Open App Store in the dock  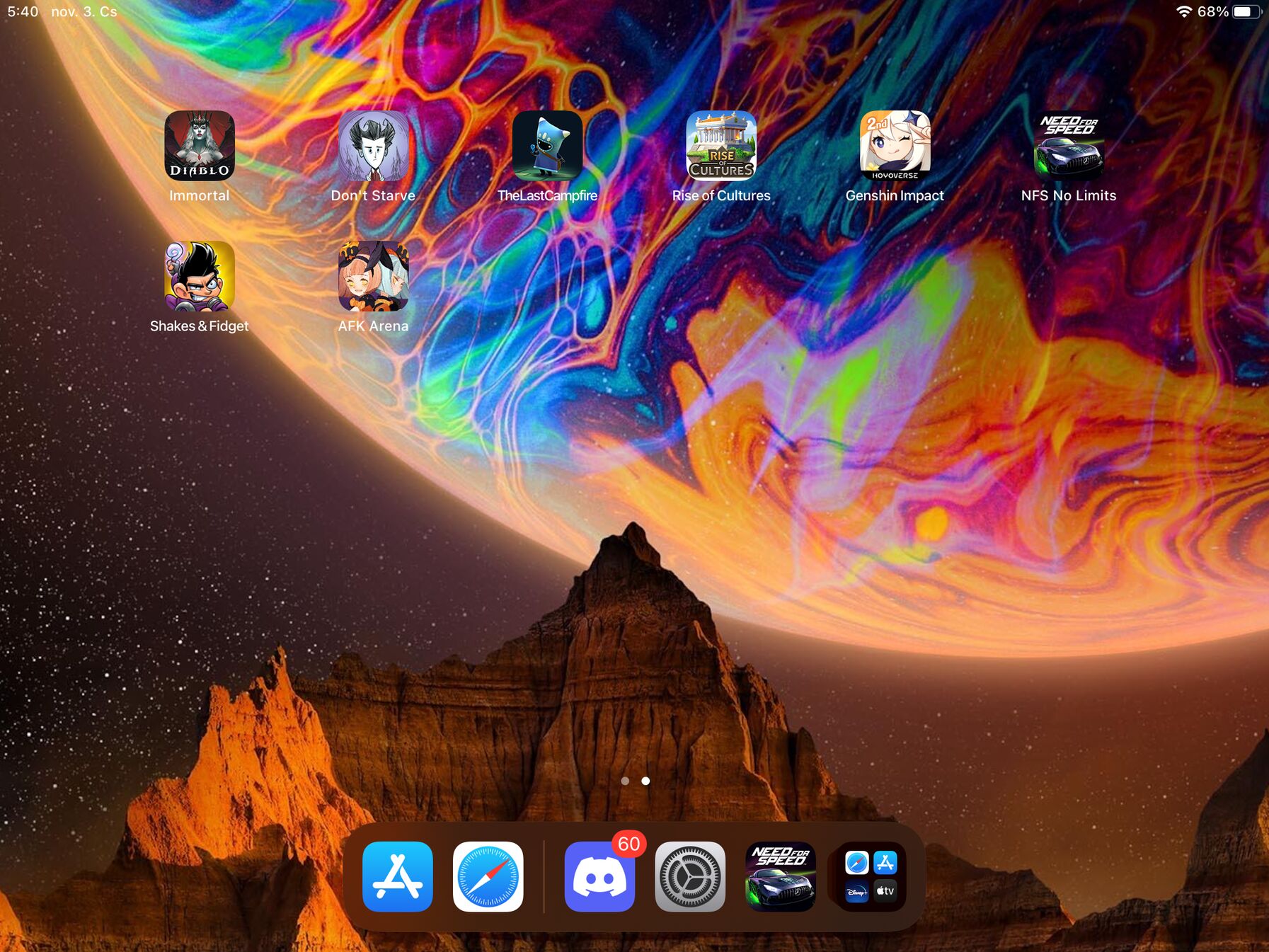click(x=398, y=876)
